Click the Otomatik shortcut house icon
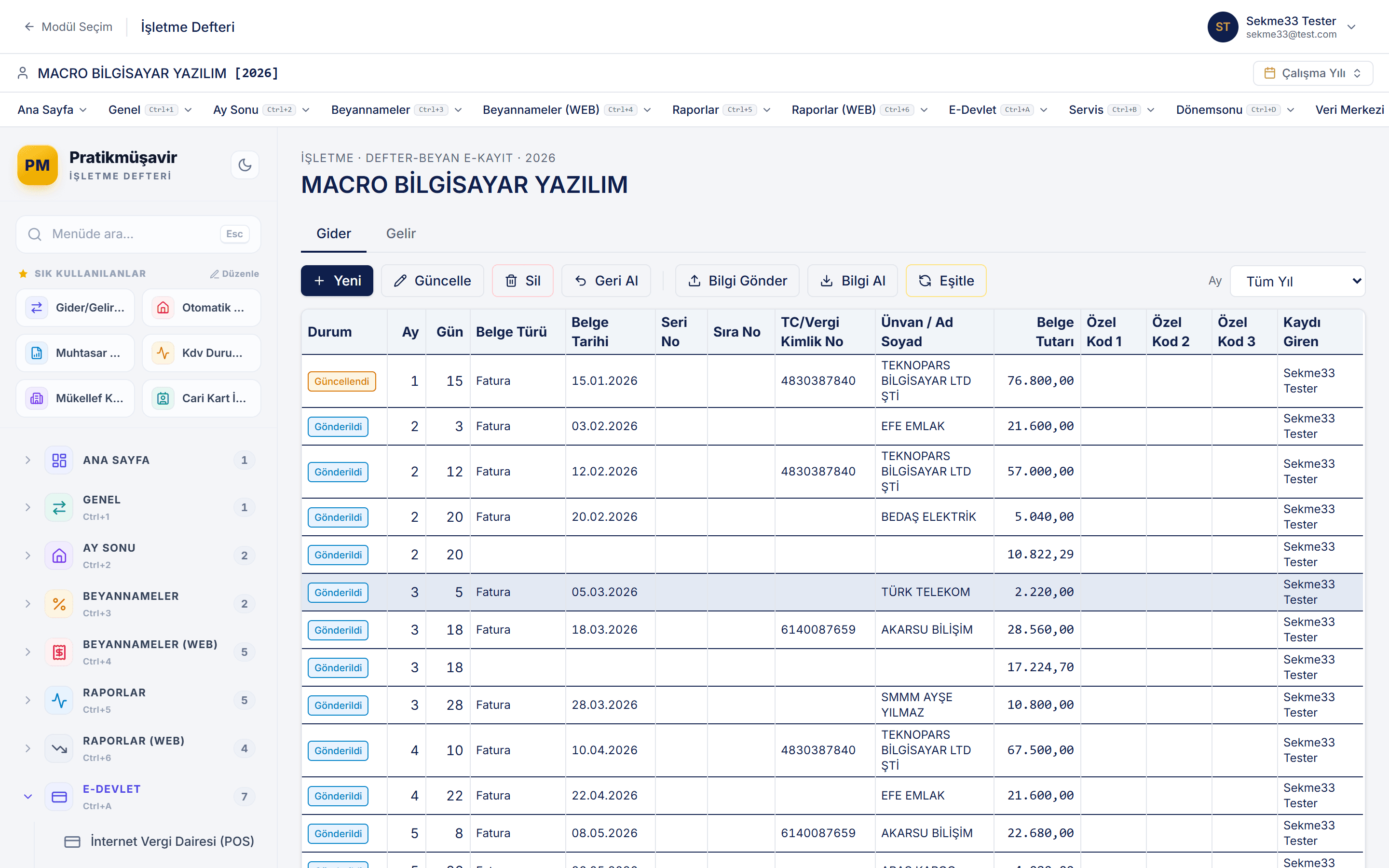The height and width of the screenshot is (868, 1389). [x=163, y=308]
